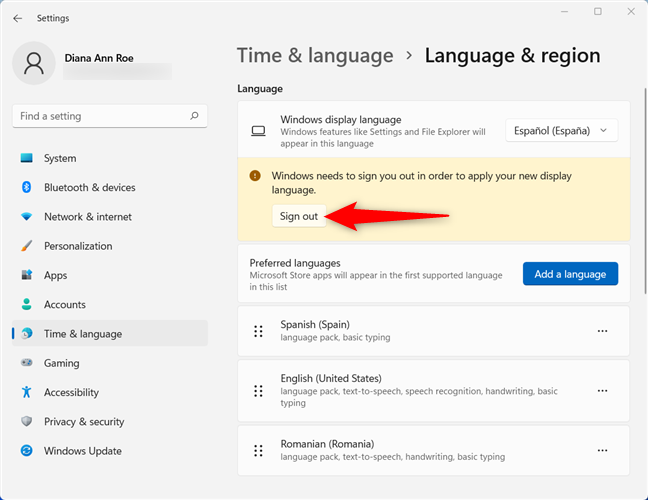Select the Bluetooth icon in the sidebar
The image size is (648, 500).
(26, 187)
